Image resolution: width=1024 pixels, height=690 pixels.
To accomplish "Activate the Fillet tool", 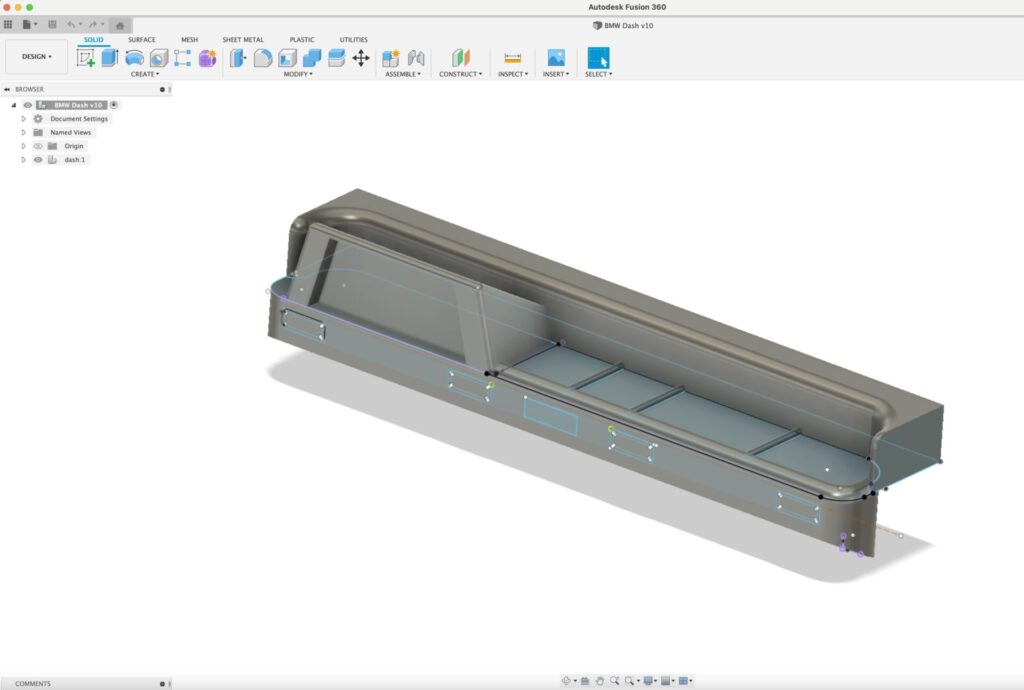I will tap(264, 57).
